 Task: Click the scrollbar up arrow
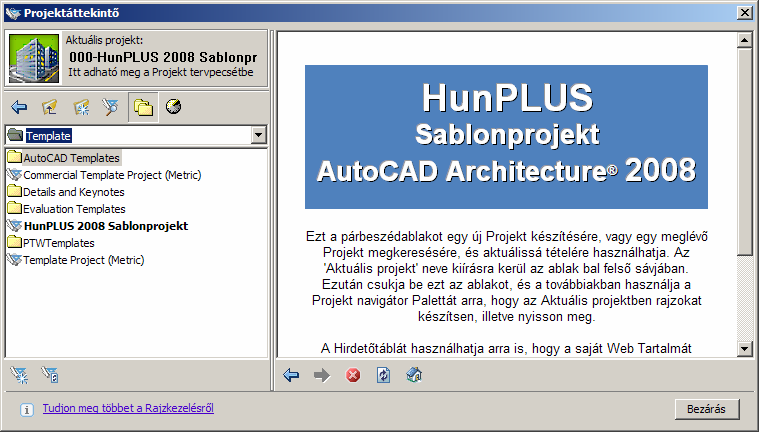point(744,40)
